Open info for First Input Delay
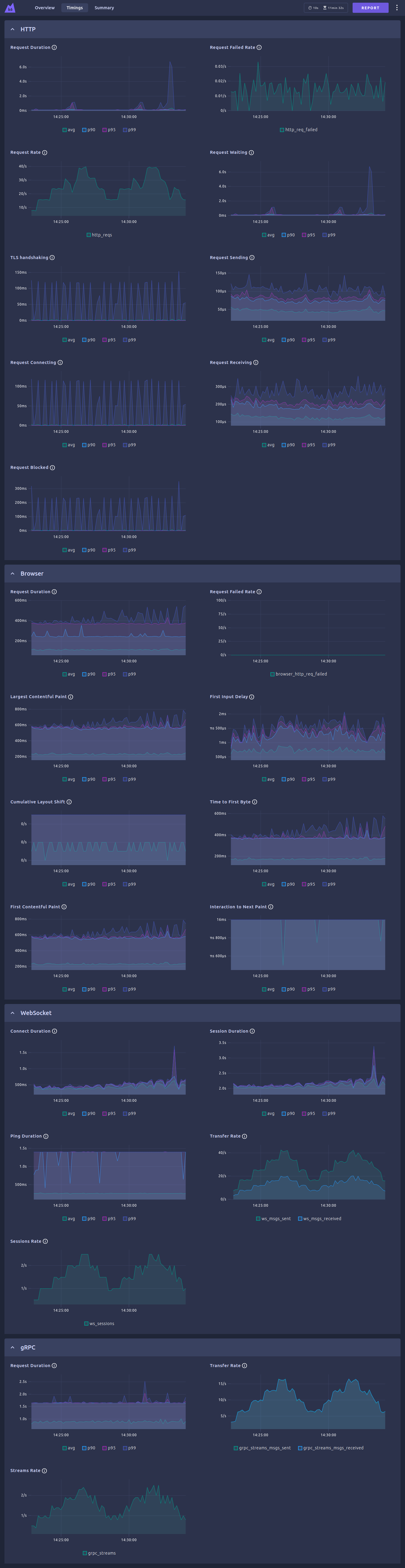The image size is (405, 1568). point(252,697)
